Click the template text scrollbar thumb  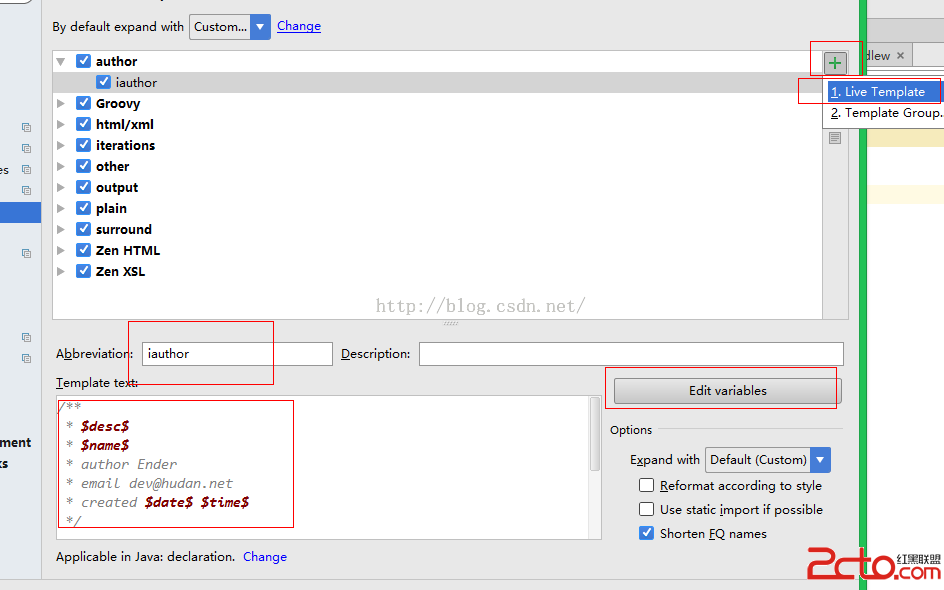pos(595,434)
